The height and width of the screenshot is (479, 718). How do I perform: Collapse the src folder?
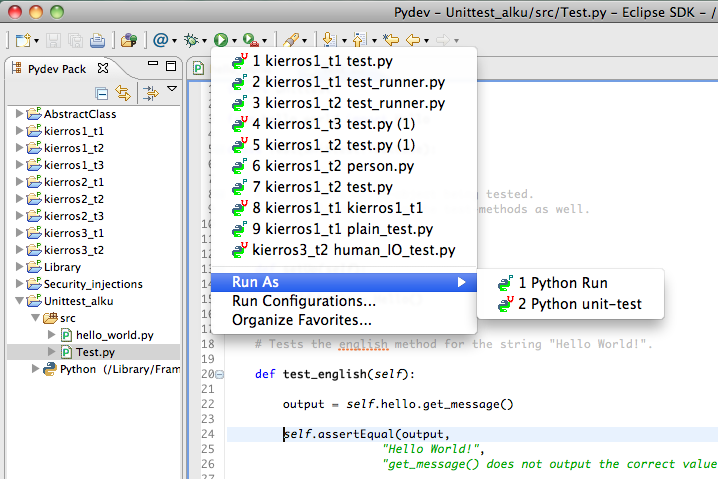(35, 317)
